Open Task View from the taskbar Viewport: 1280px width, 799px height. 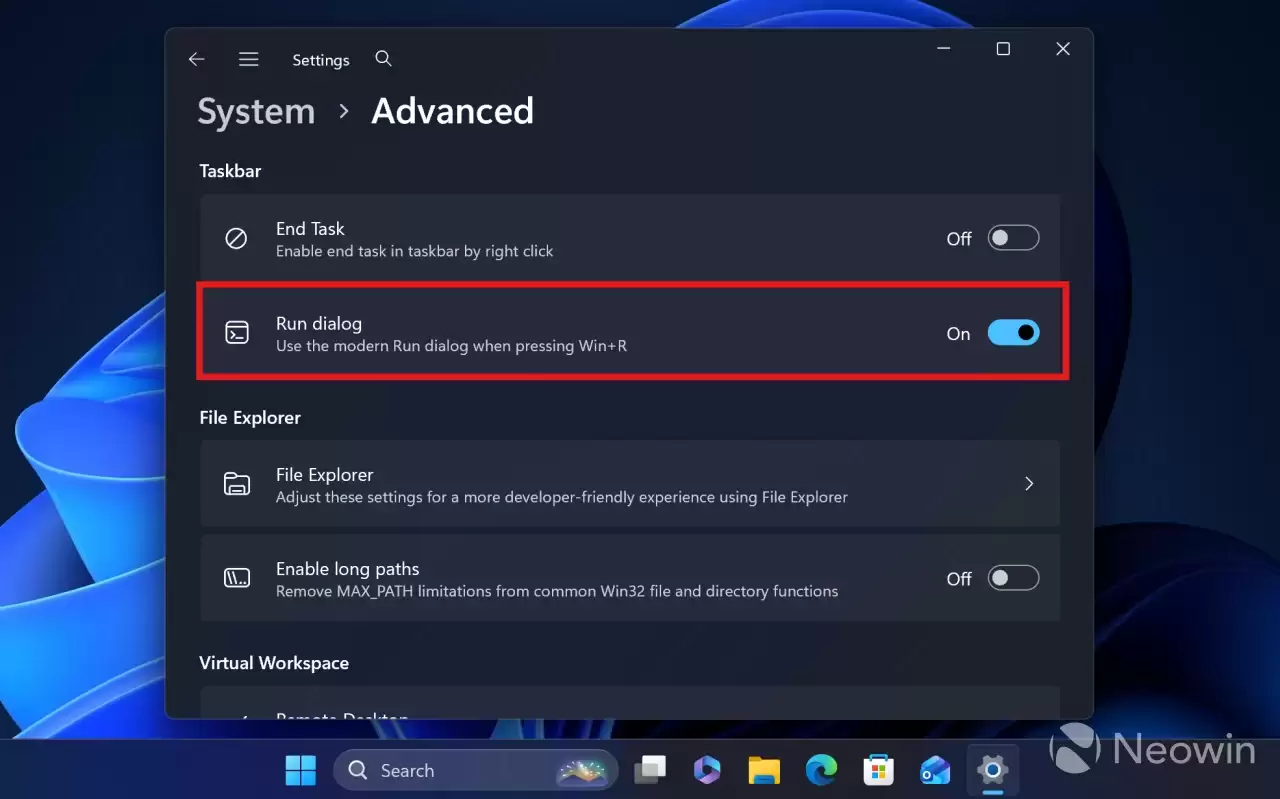point(651,770)
